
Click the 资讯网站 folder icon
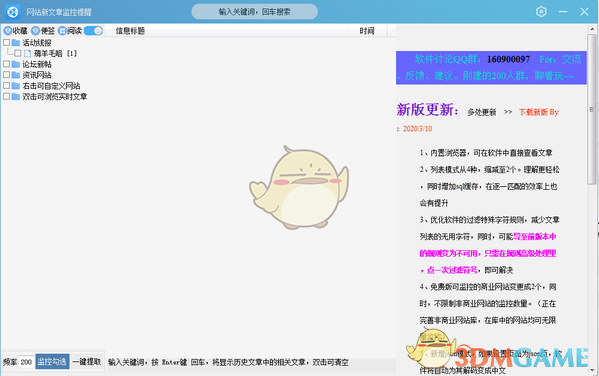coord(16,75)
